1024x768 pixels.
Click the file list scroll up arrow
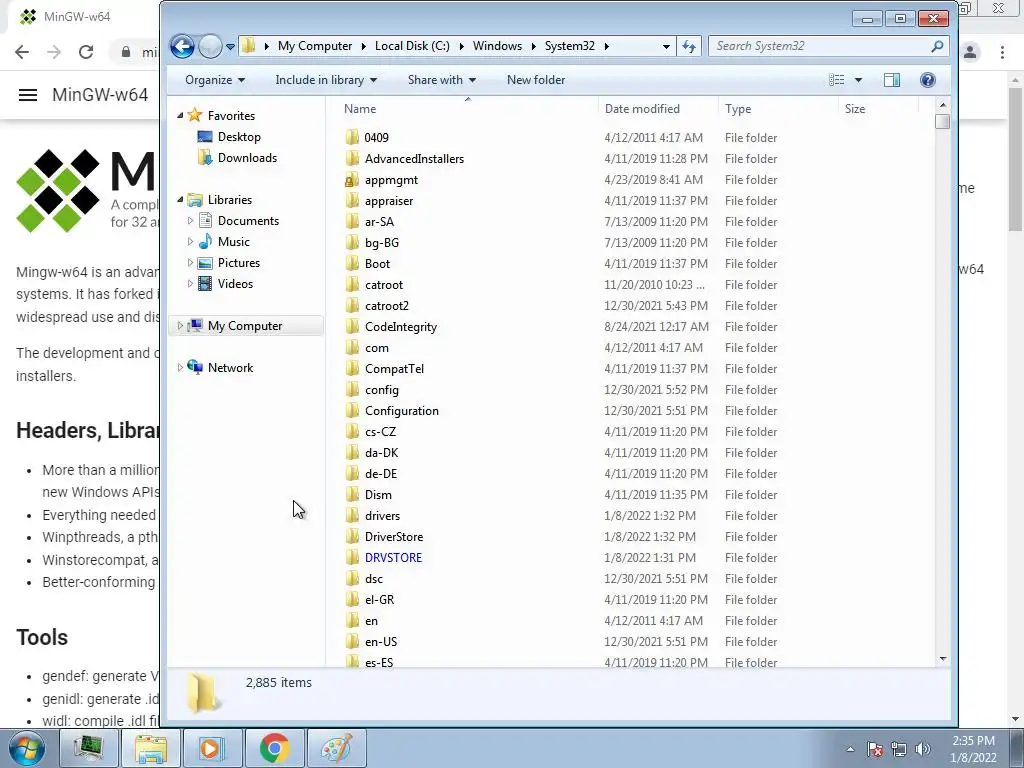(942, 104)
